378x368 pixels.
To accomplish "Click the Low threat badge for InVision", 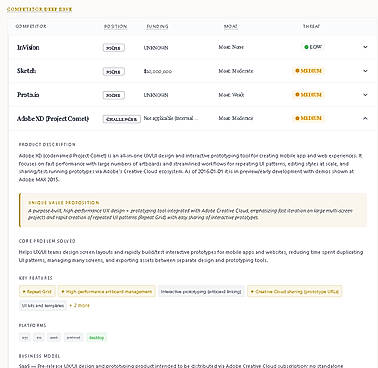I will [313, 47].
